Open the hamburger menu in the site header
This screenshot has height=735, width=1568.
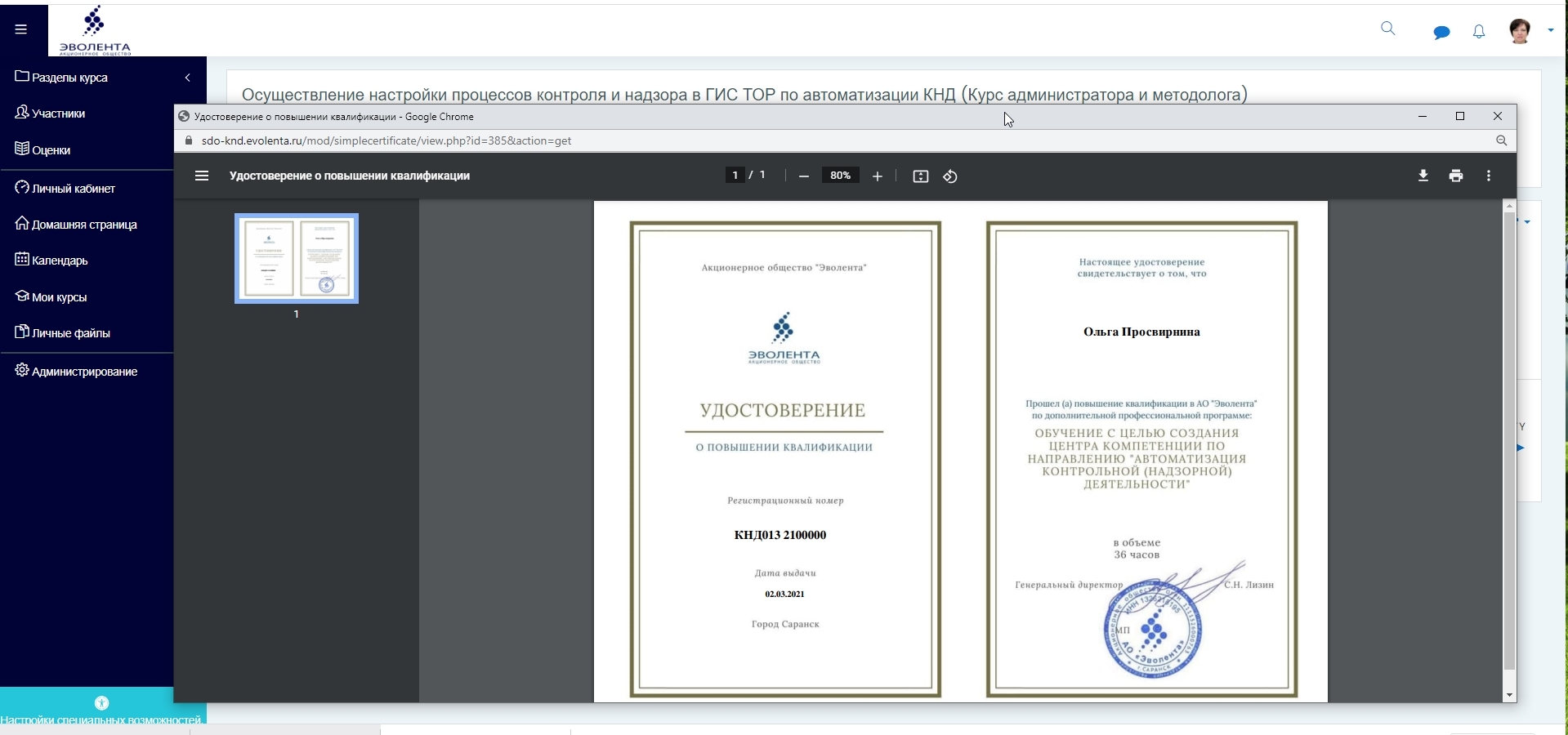pos(21,29)
